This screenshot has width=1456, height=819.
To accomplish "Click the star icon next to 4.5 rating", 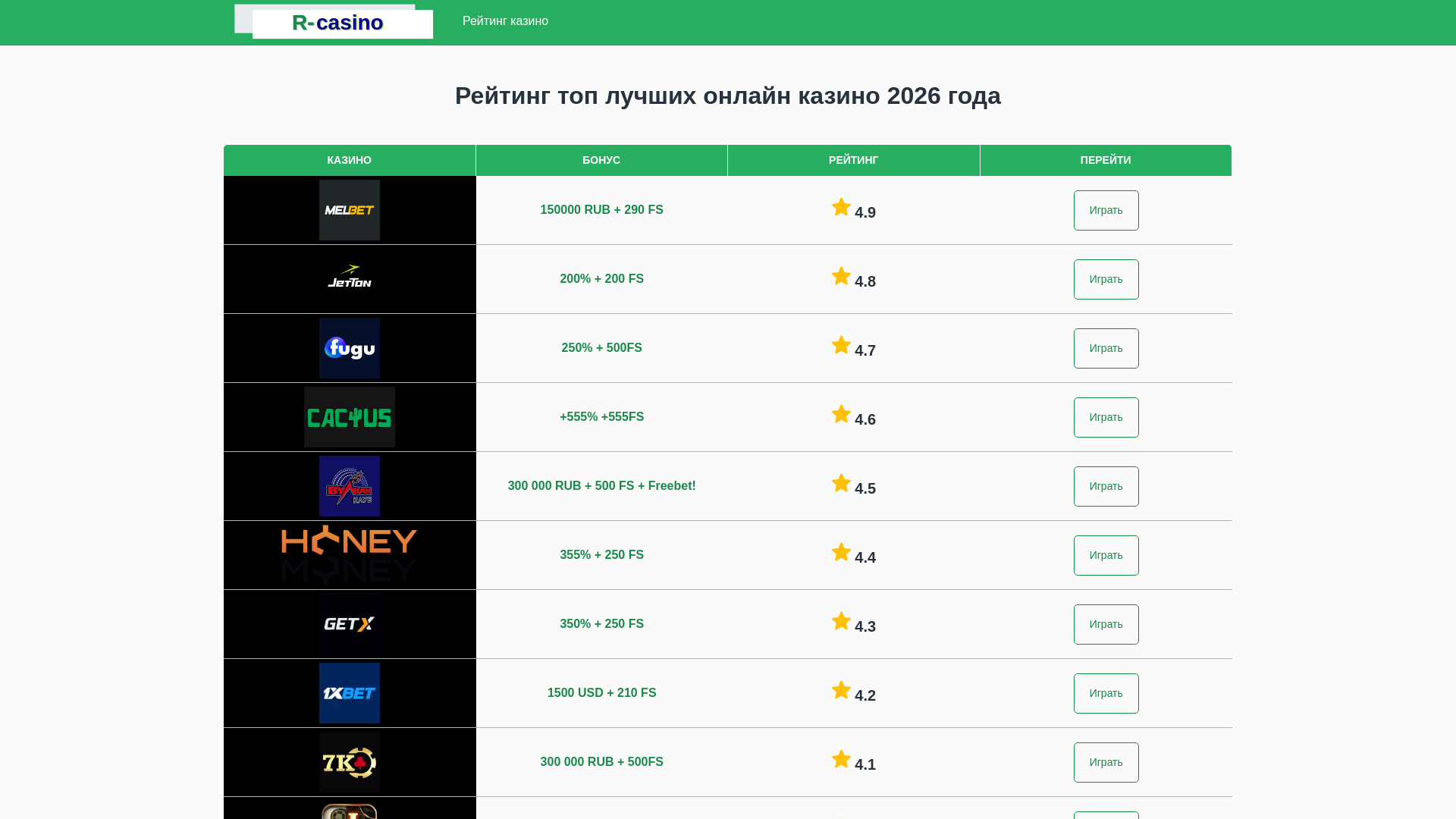I will click(x=841, y=483).
